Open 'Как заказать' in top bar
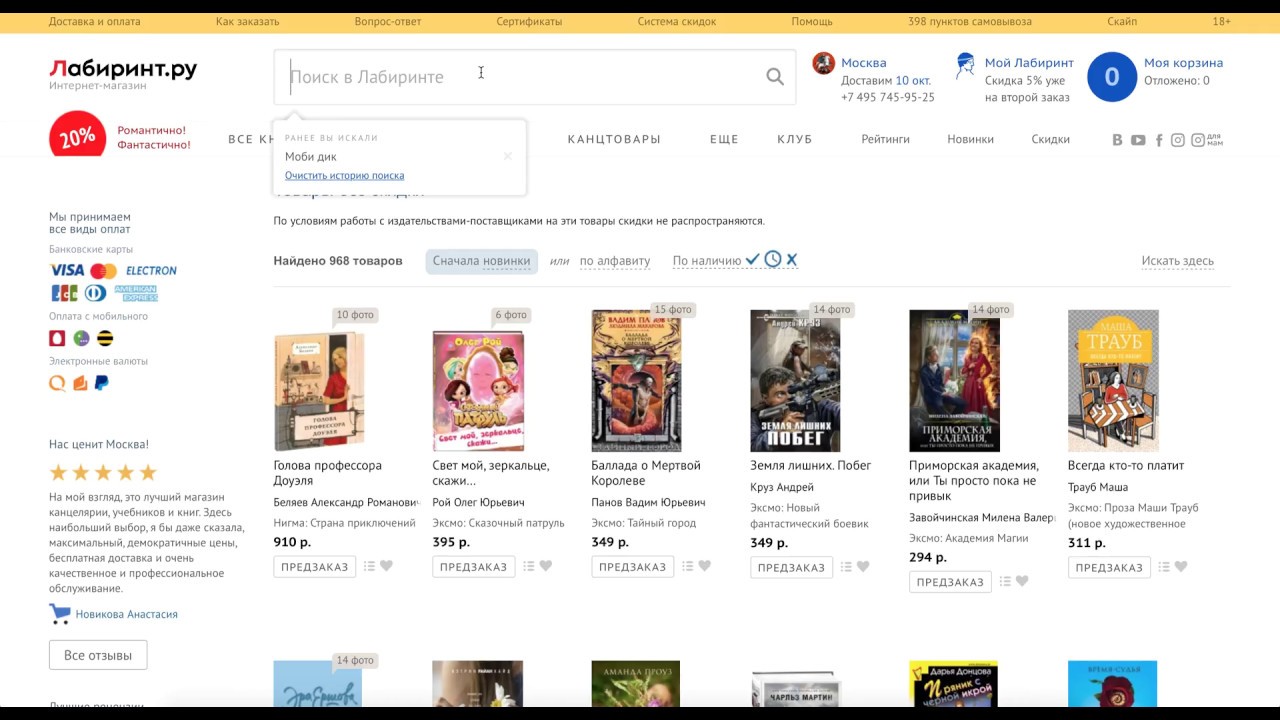 tap(248, 21)
